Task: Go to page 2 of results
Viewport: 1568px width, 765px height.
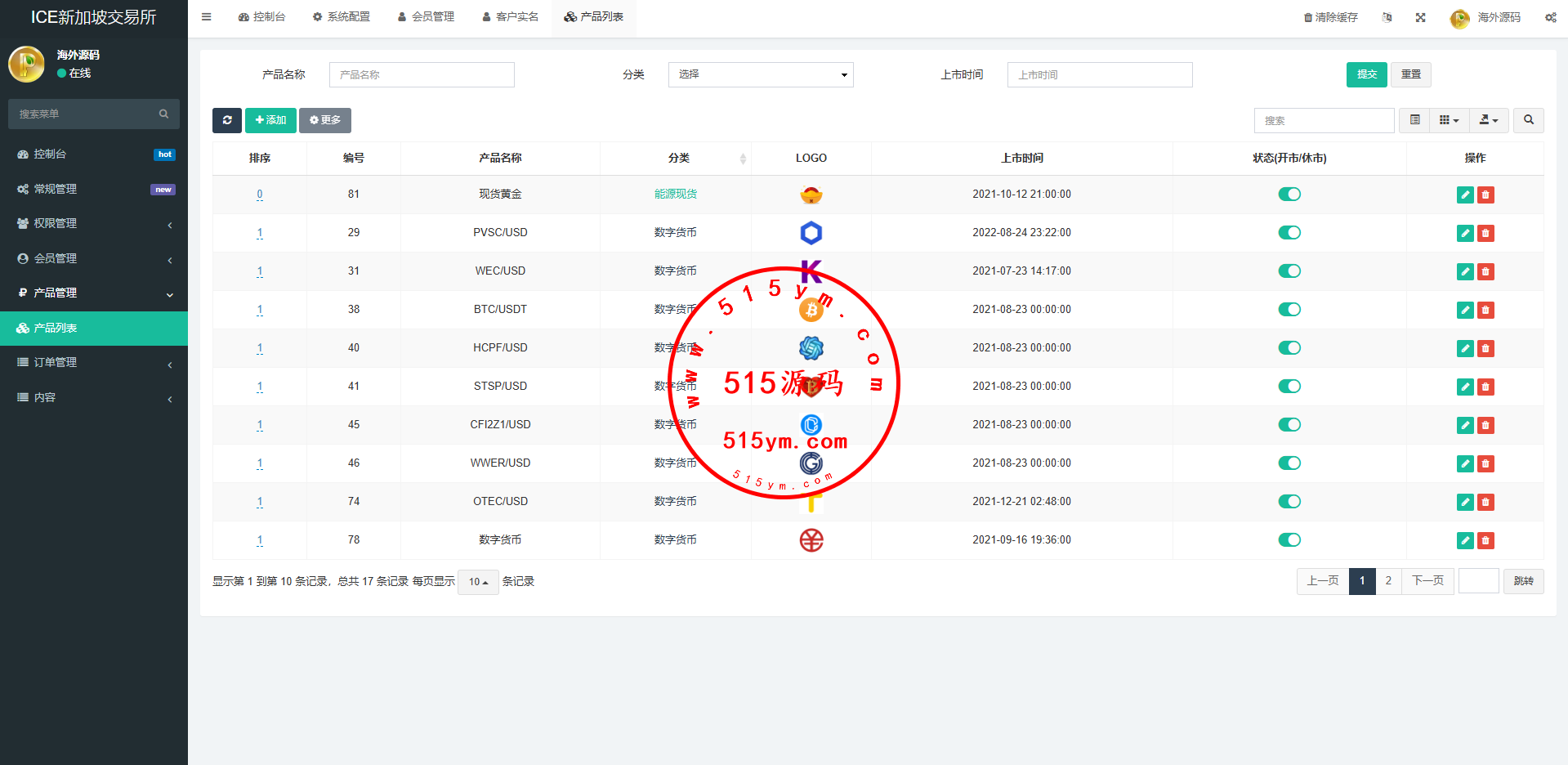Action: pos(1387,581)
